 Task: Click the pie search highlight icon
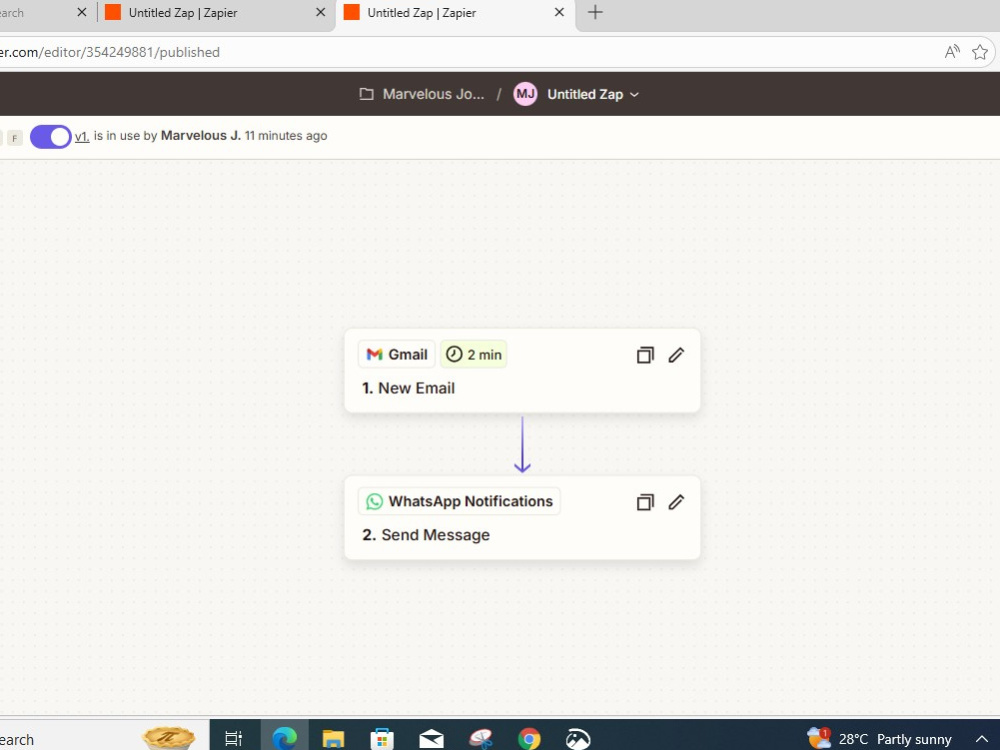click(168, 738)
